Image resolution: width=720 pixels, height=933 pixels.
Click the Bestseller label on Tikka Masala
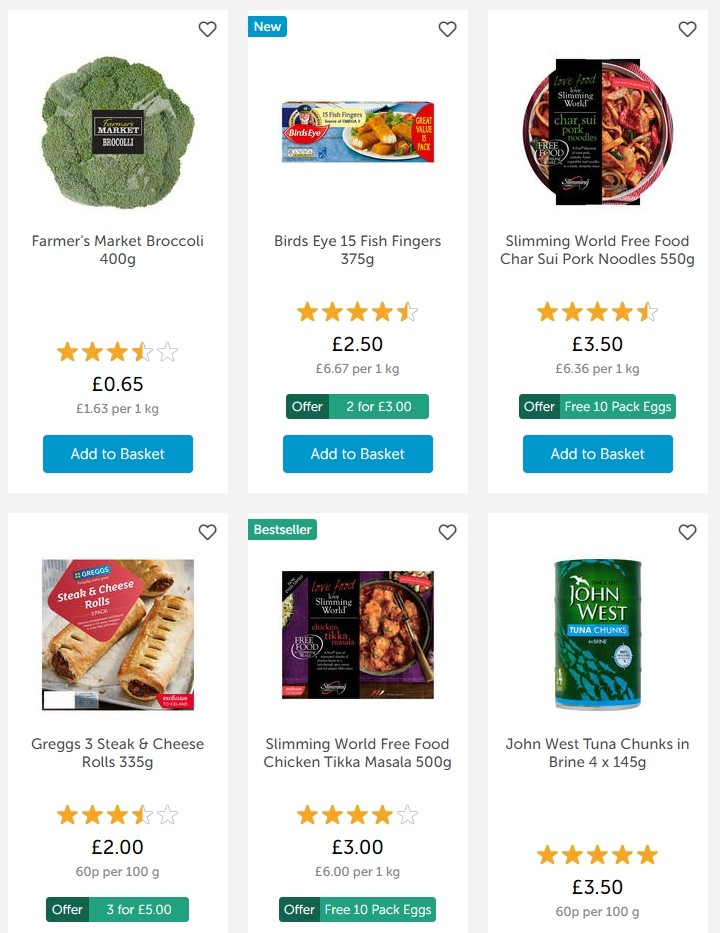point(281,529)
